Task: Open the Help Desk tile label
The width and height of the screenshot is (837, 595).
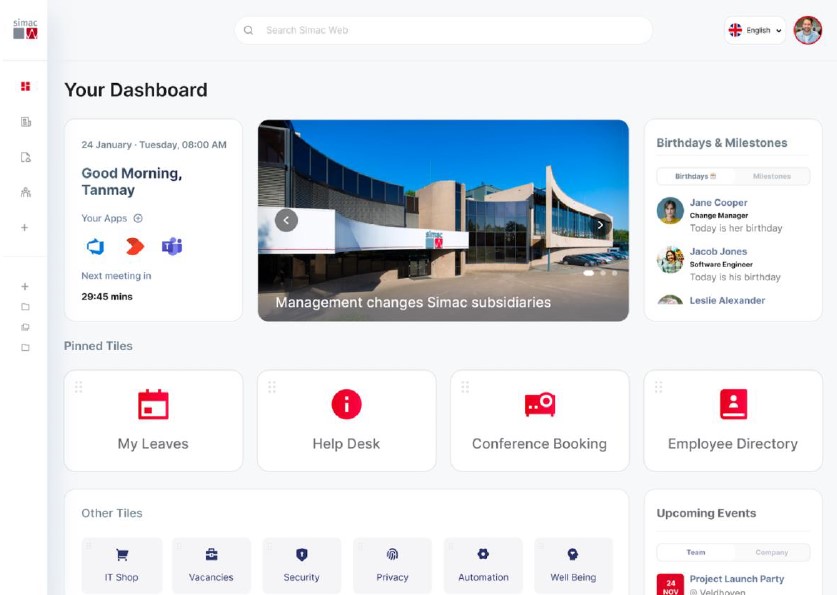Action: point(346,444)
